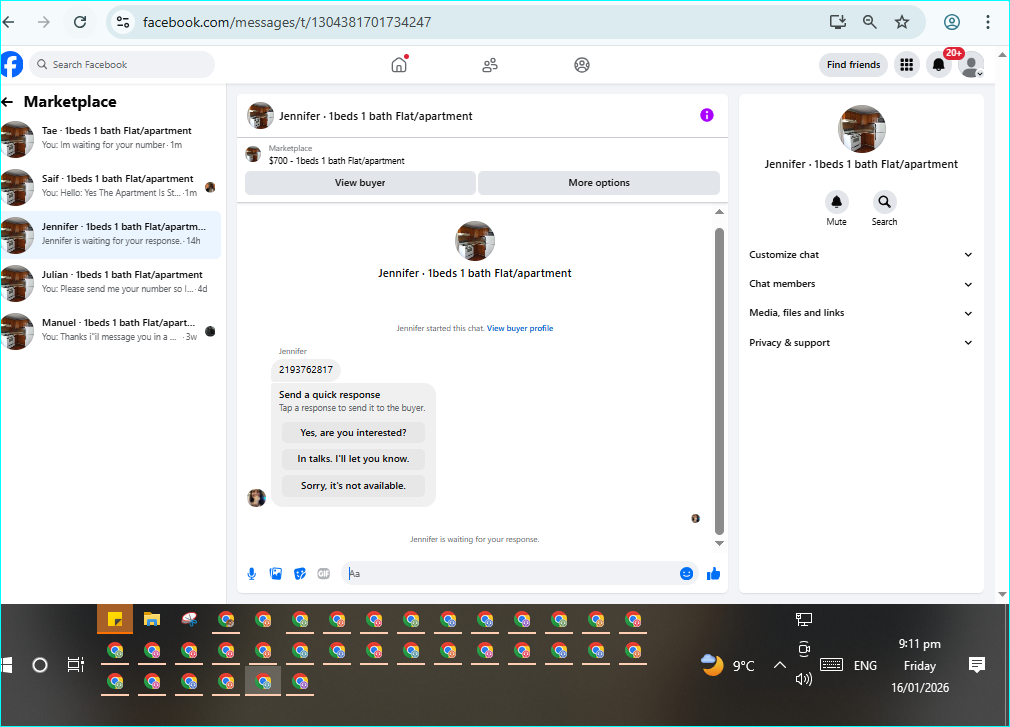Send quick reply 'Sorry, it's not available.'
1010x727 pixels.
(353, 486)
